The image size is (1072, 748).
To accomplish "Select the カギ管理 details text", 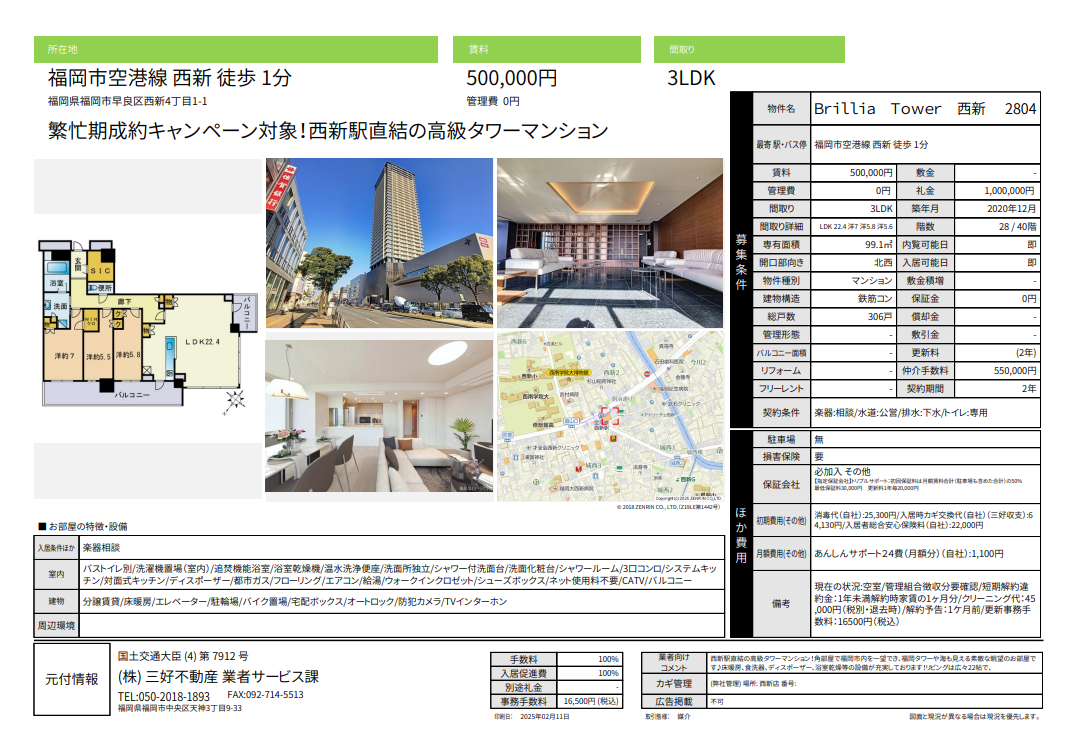I will tap(753, 684).
